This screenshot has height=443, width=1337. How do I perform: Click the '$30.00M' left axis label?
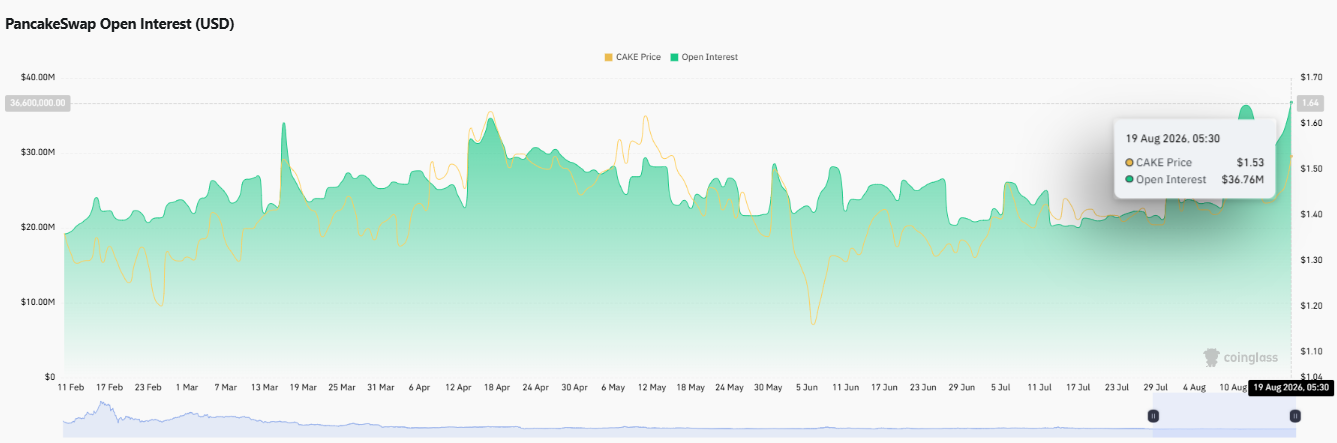pos(36,152)
